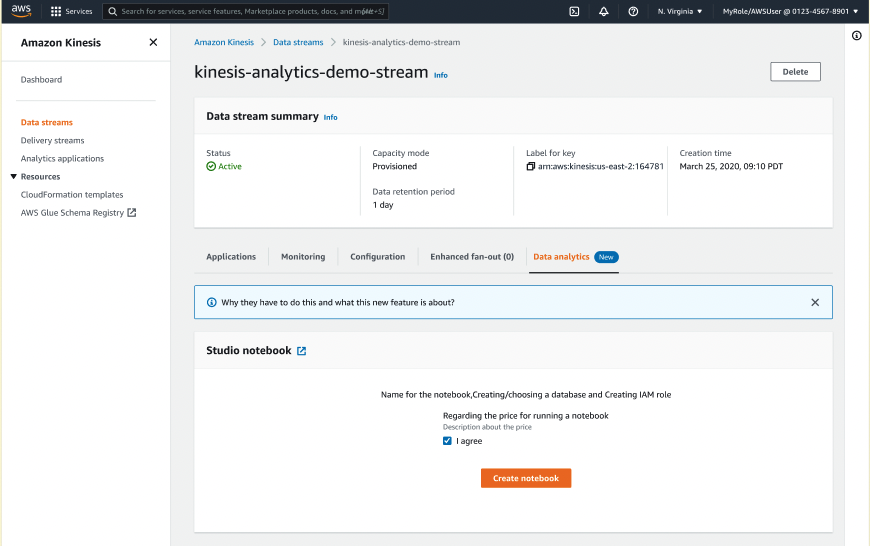Click the AWS logo home icon
870x546 pixels.
coord(21,11)
